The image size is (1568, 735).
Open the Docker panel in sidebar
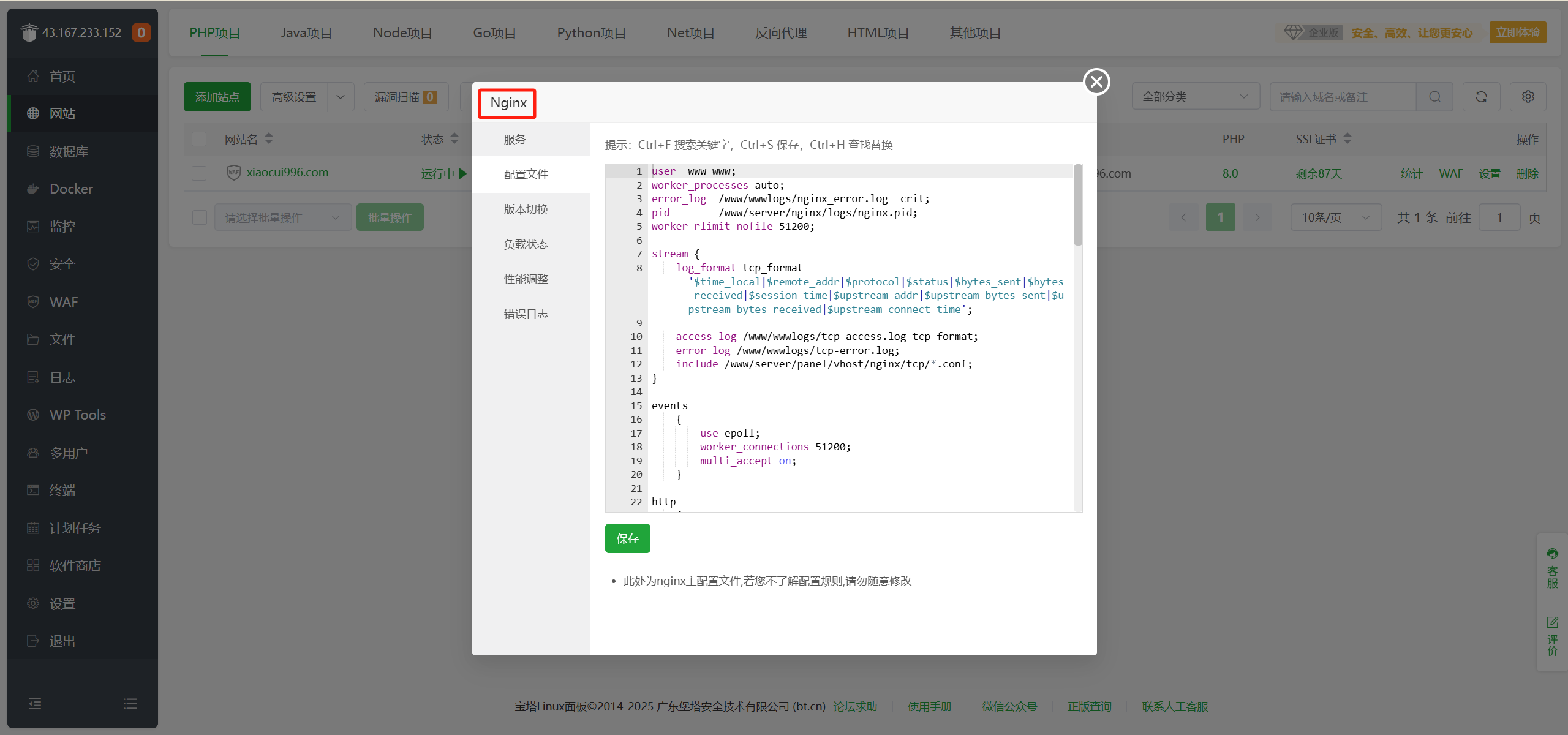[72, 189]
